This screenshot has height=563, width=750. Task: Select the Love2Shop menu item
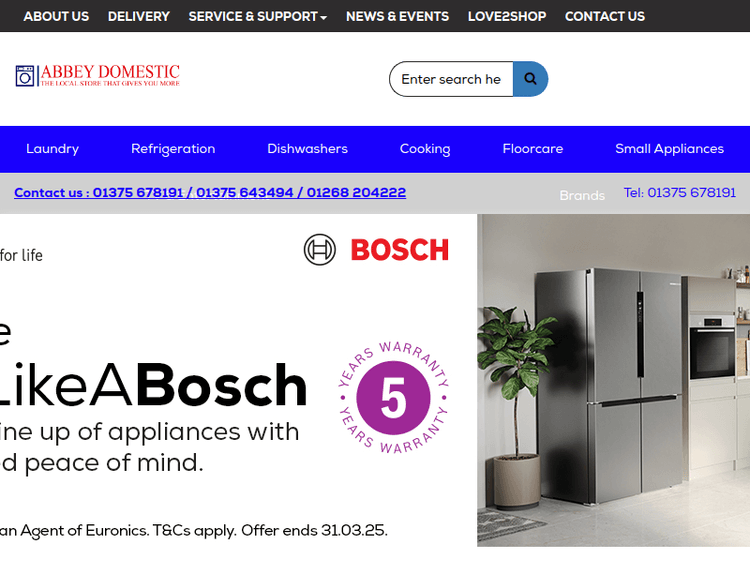(507, 16)
